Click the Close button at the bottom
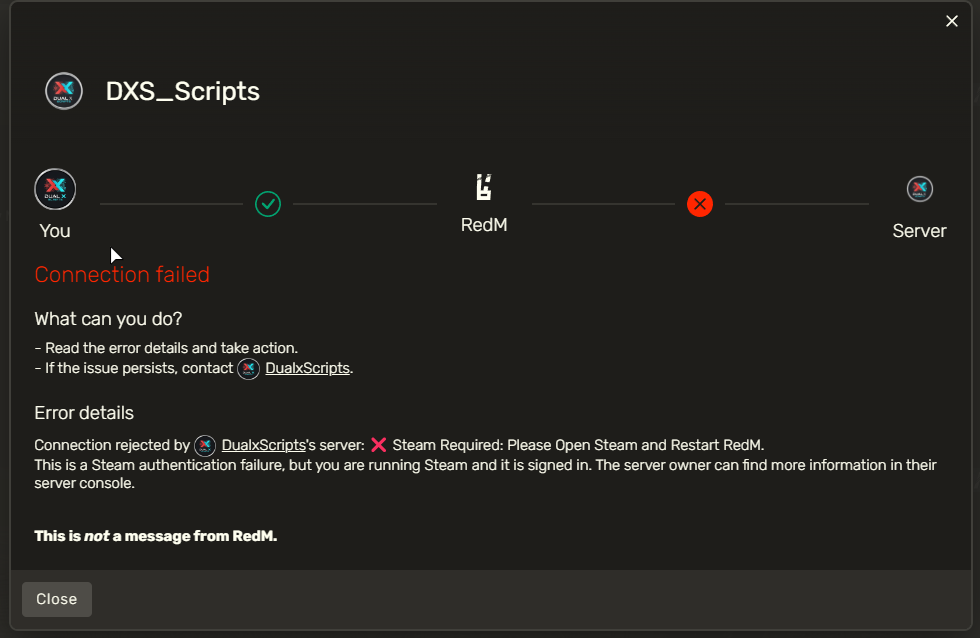Viewport: 980px width, 638px height. point(57,599)
